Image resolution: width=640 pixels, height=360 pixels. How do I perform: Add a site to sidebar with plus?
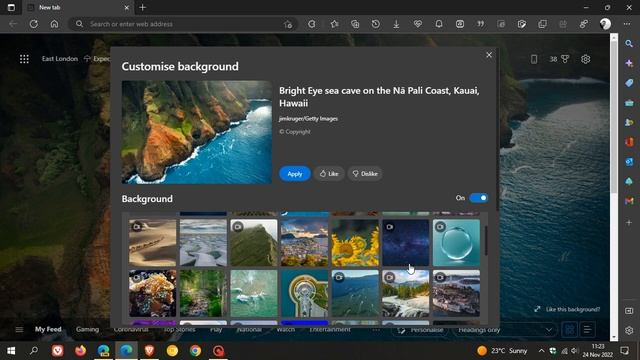coord(629,222)
